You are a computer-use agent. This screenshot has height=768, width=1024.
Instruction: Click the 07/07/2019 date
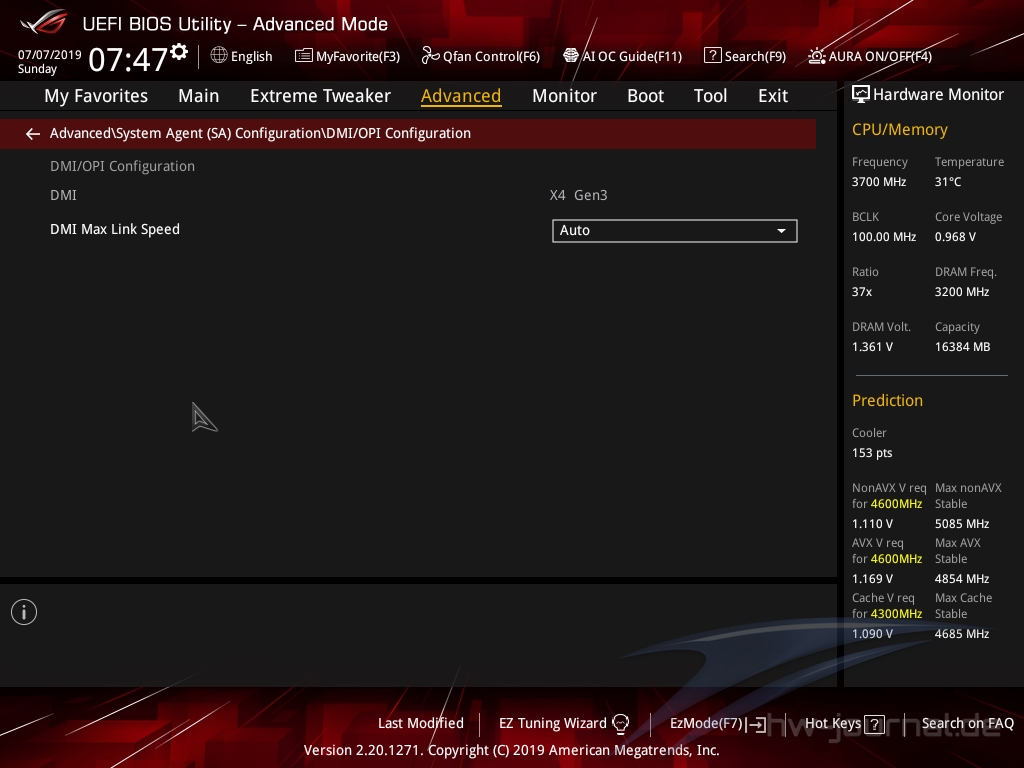pos(50,55)
